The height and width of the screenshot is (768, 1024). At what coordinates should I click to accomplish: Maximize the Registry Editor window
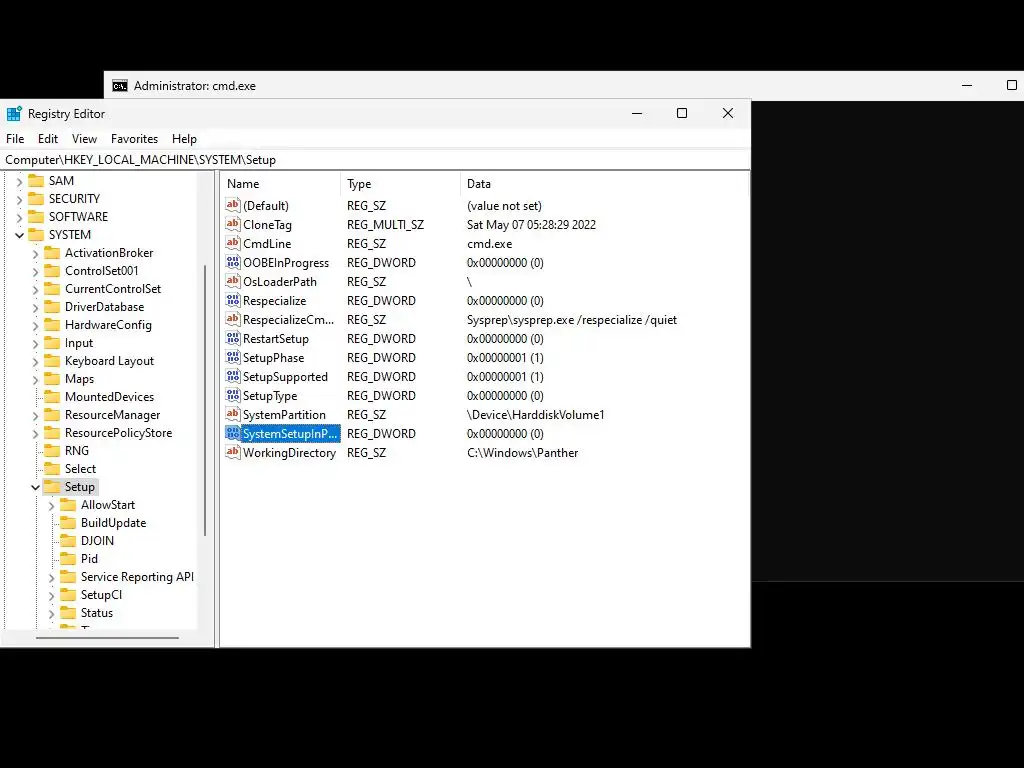[682, 114]
